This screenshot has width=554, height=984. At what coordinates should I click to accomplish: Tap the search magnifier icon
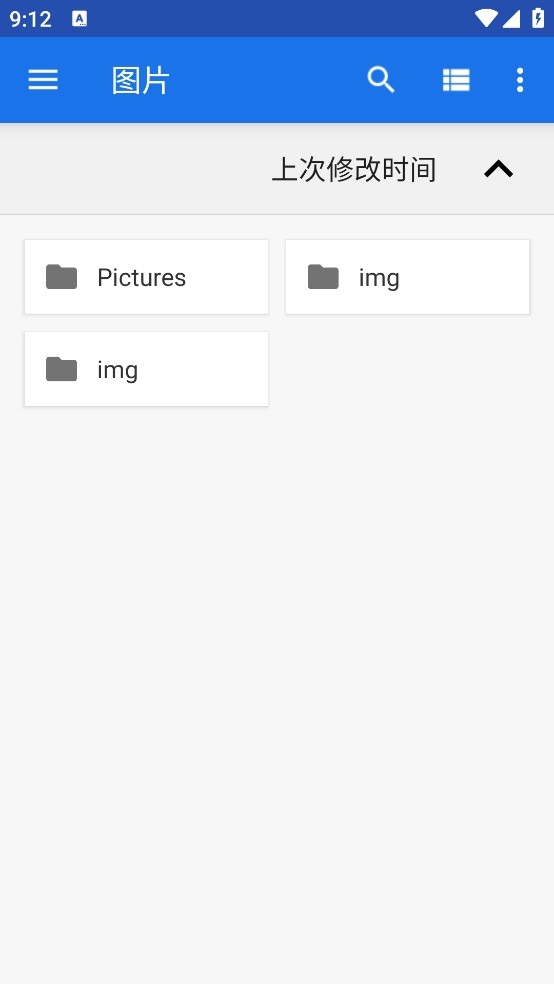(381, 80)
